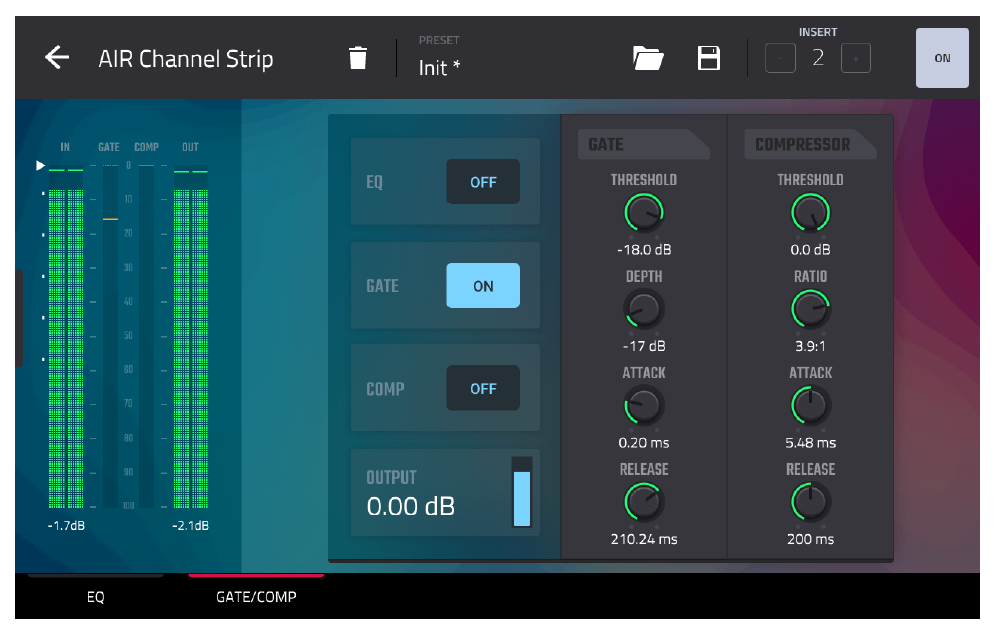This screenshot has width=996, height=636.
Task: Select the Gate THRESHOLD knob
Action: tap(644, 213)
